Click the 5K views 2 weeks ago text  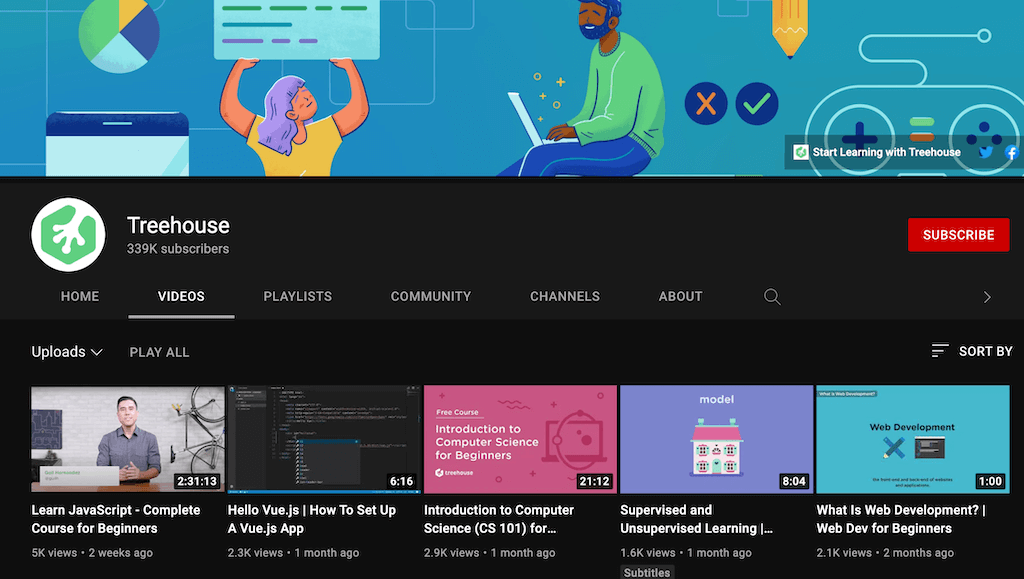(92, 553)
